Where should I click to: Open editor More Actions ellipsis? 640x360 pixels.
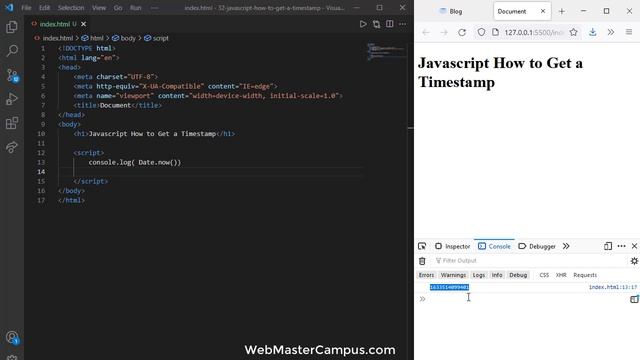[402, 24]
